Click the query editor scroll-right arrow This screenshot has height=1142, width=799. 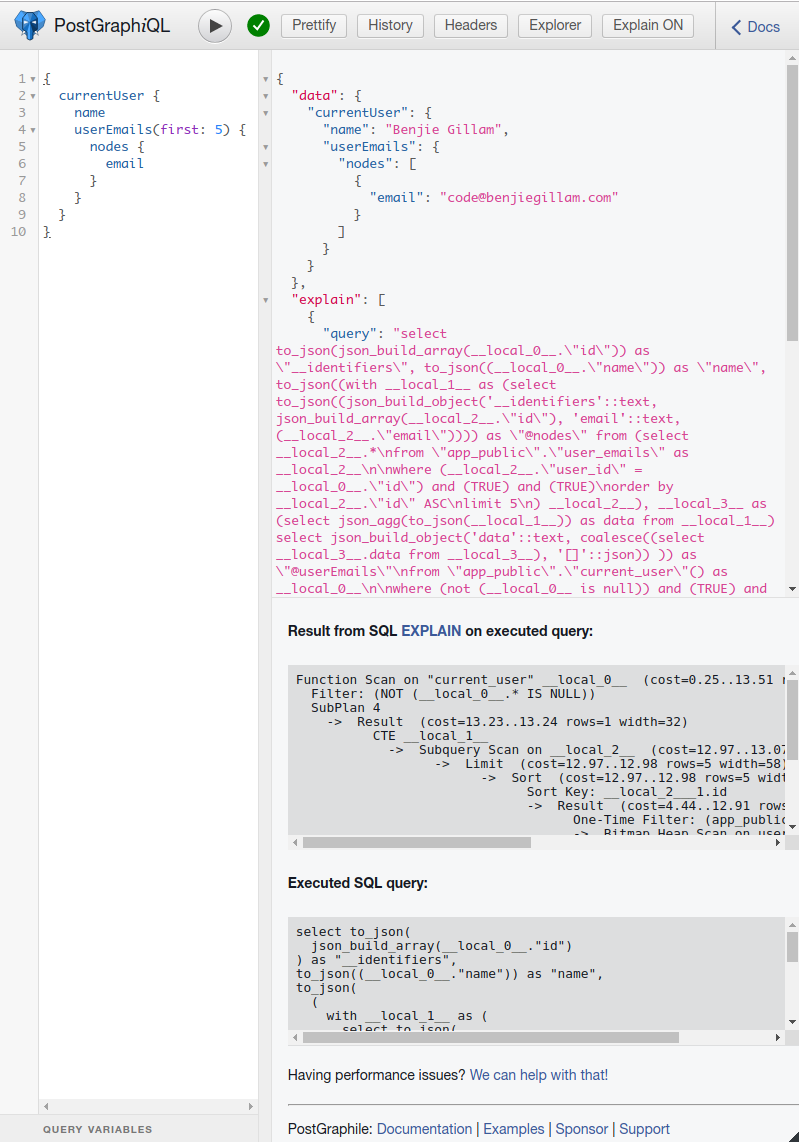point(251,1106)
